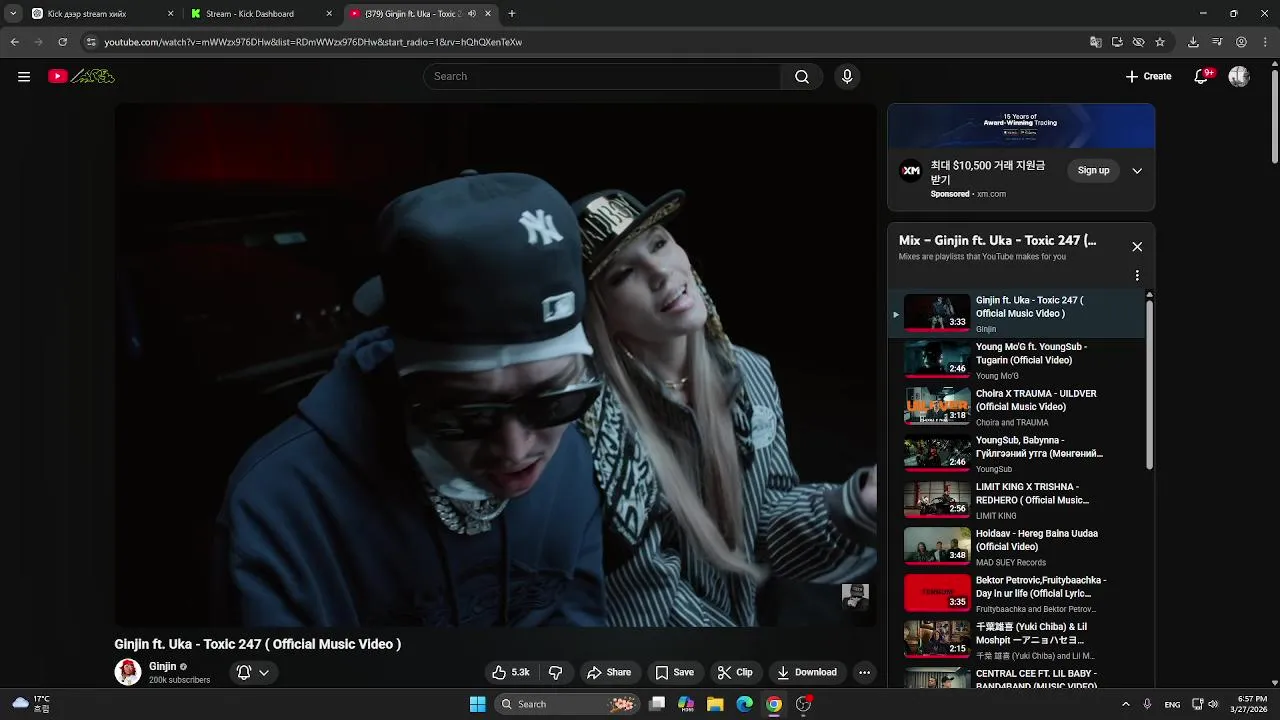Viewport: 1280px width, 720px height.
Task: Click the Create button
Action: click(1148, 77)
